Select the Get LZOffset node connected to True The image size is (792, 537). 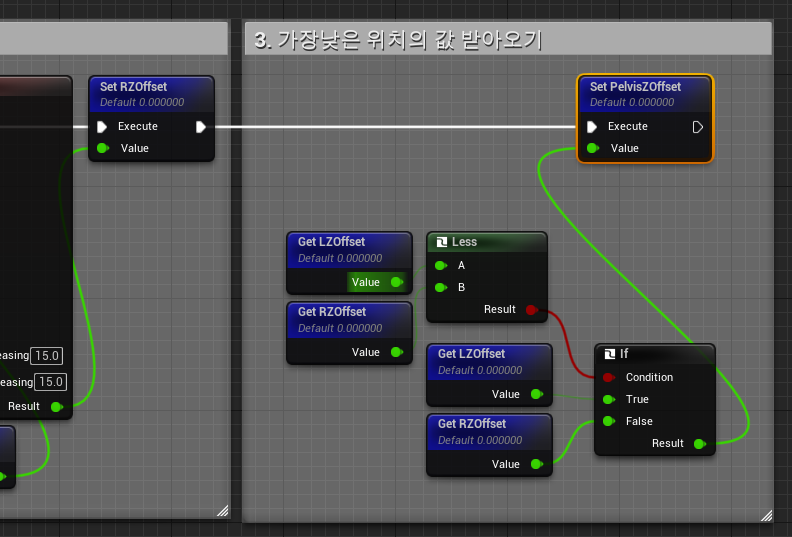pyautogui.click(x=489, y=375)
